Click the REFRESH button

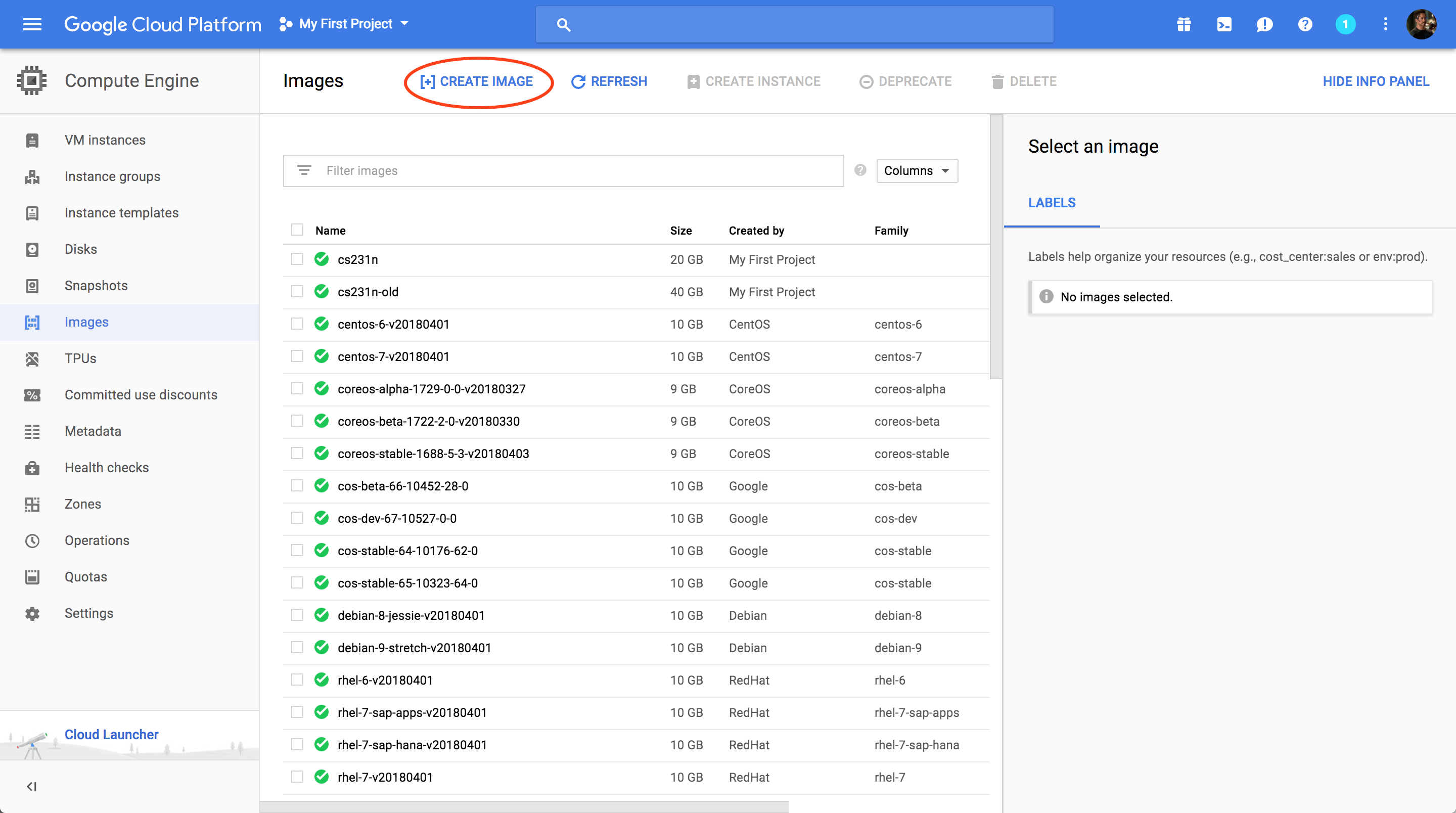609,81
